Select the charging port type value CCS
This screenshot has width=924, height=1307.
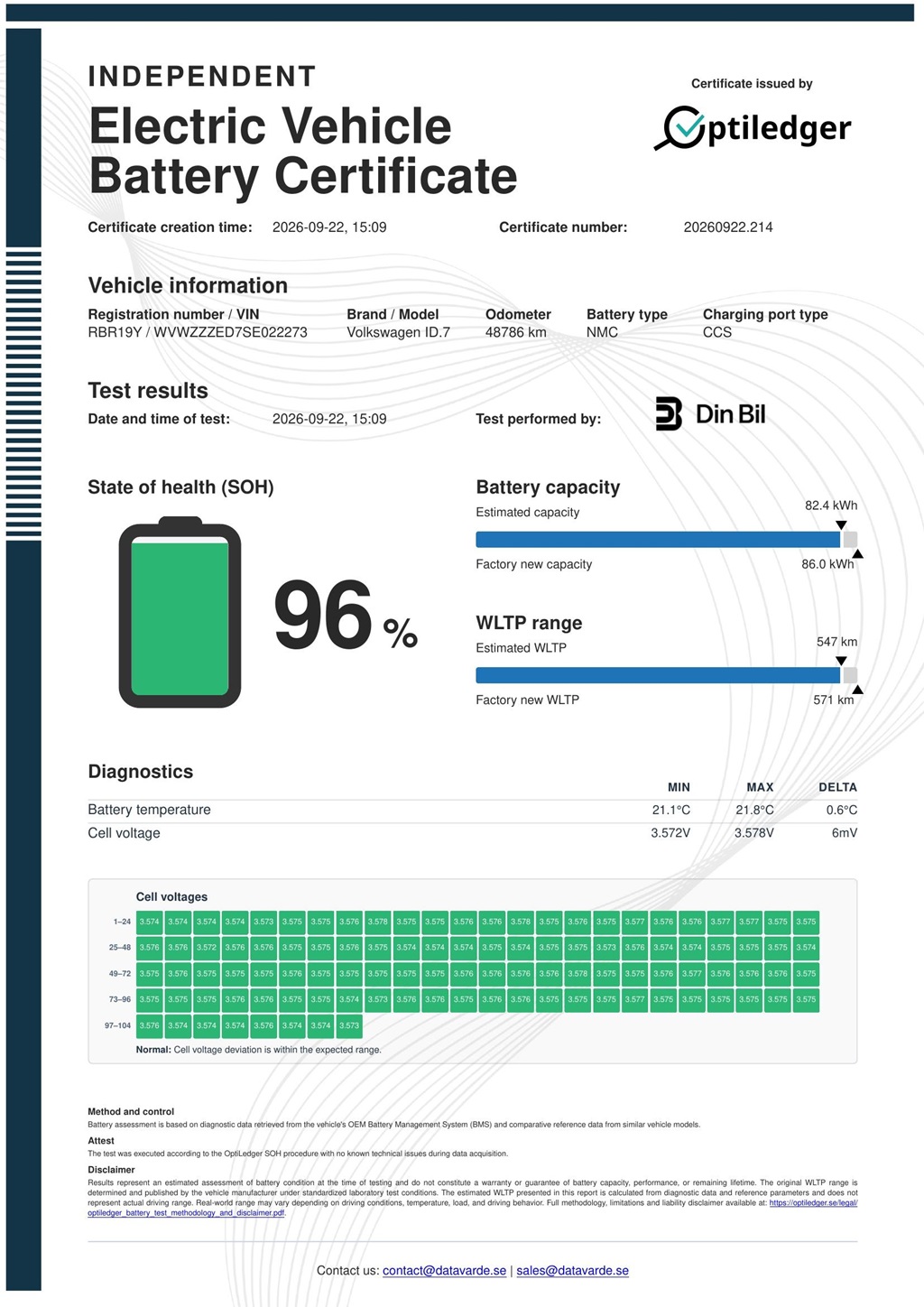click(x=717, y=332)
